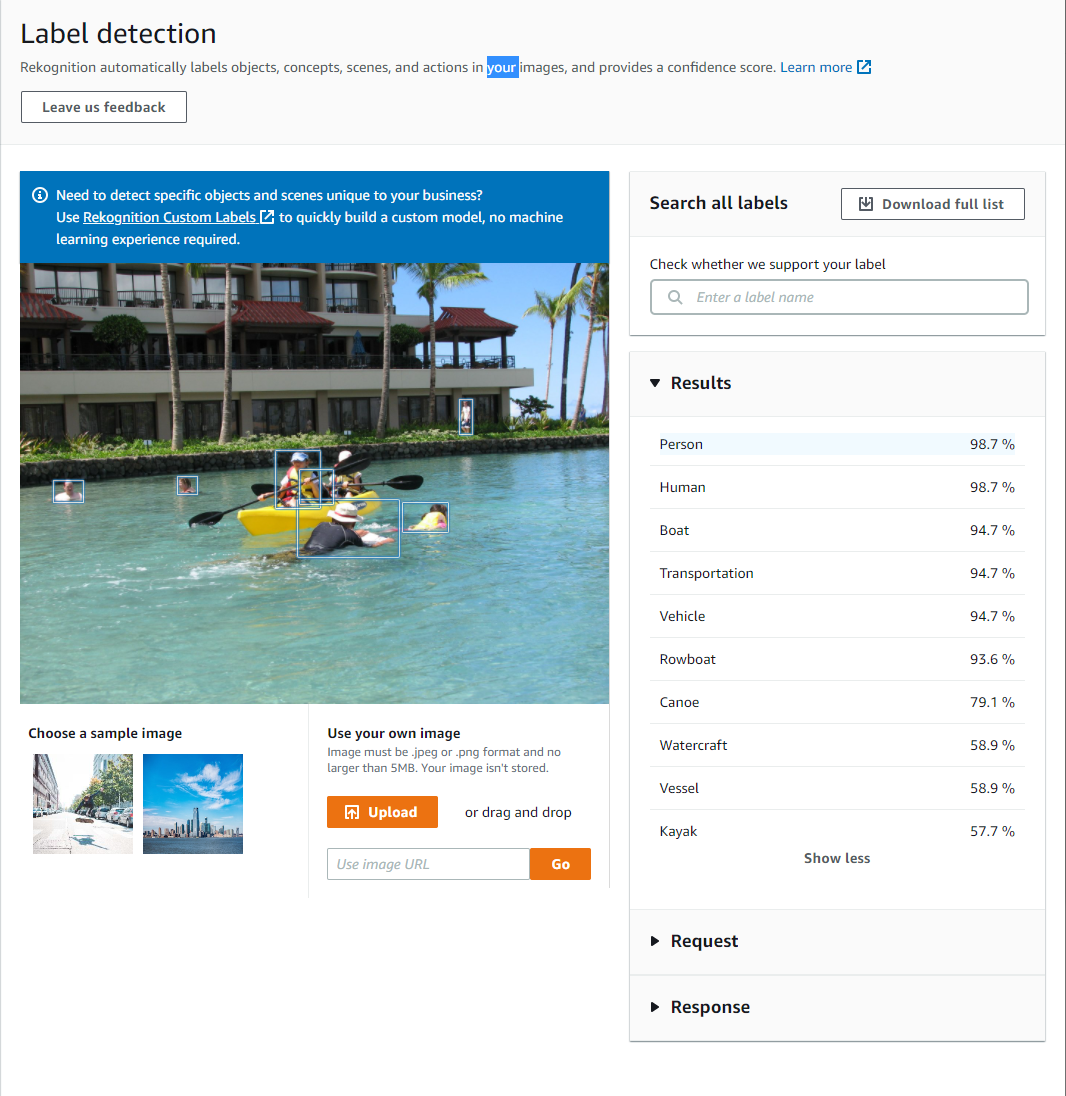Click the download icon in Download full list
Screen dimensions: 1066x1096
(x=865, y=203)
